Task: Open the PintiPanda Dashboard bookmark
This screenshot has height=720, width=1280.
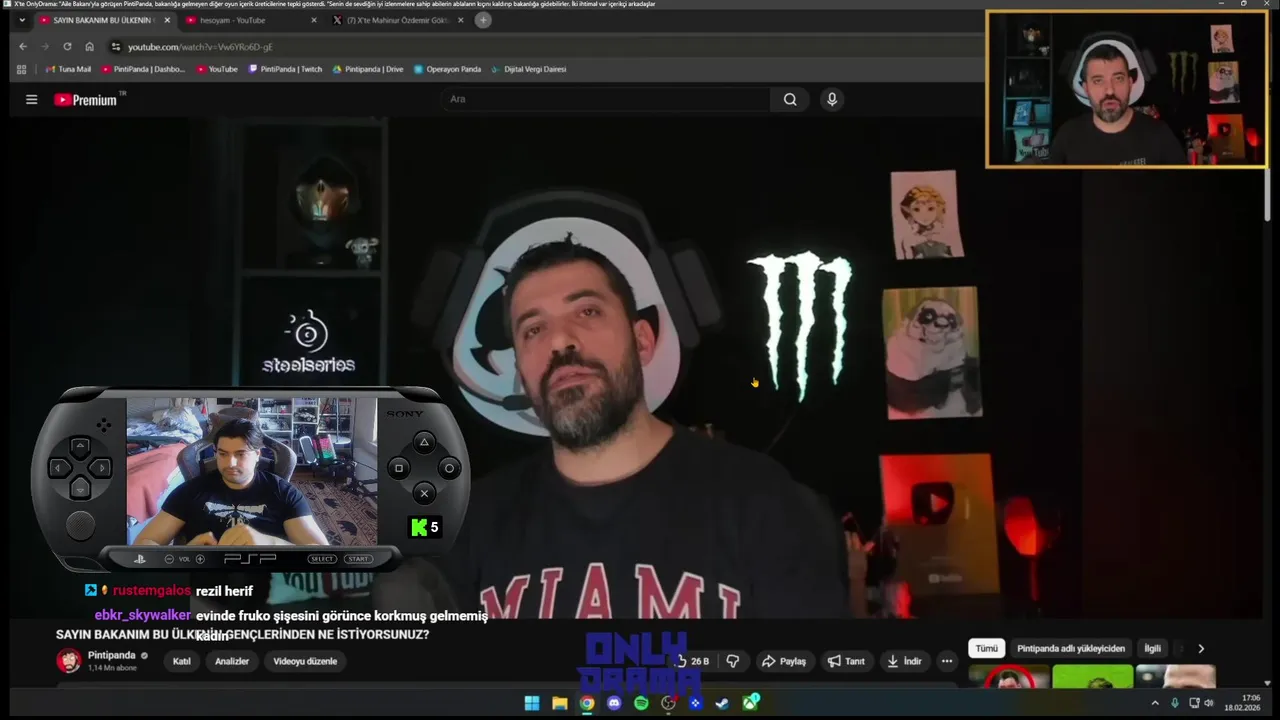Action: (142, 69)
